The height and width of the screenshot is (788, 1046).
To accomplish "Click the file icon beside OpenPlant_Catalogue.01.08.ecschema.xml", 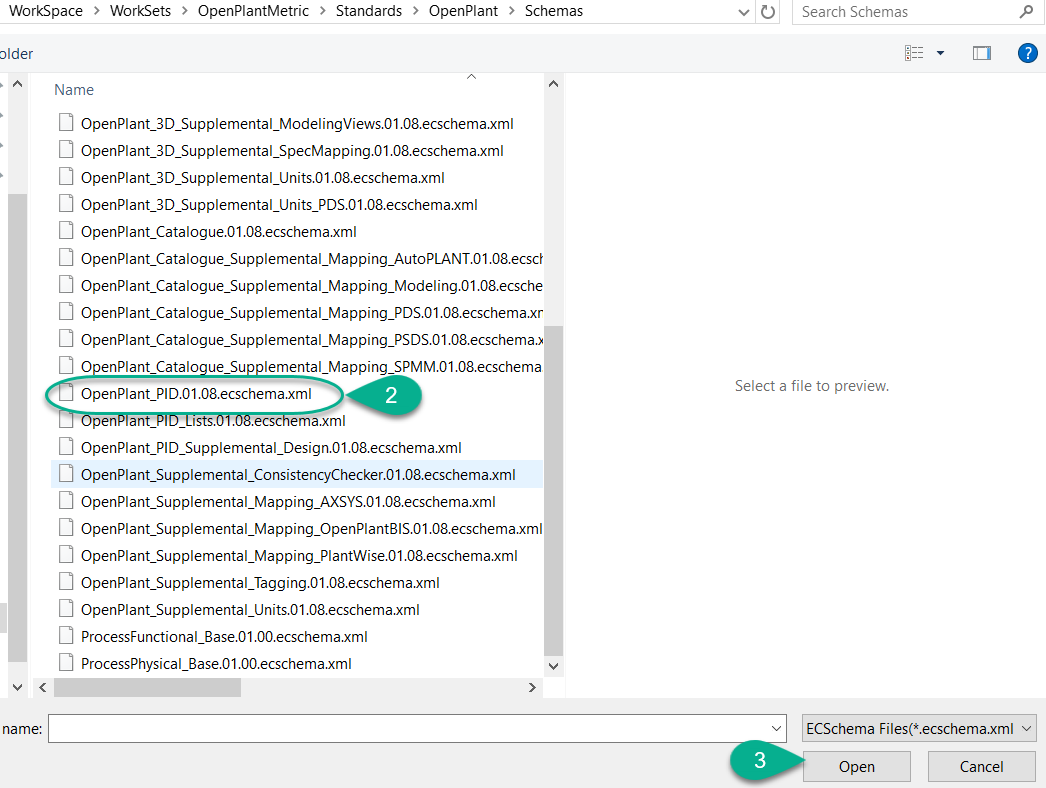I will (66, 231).
